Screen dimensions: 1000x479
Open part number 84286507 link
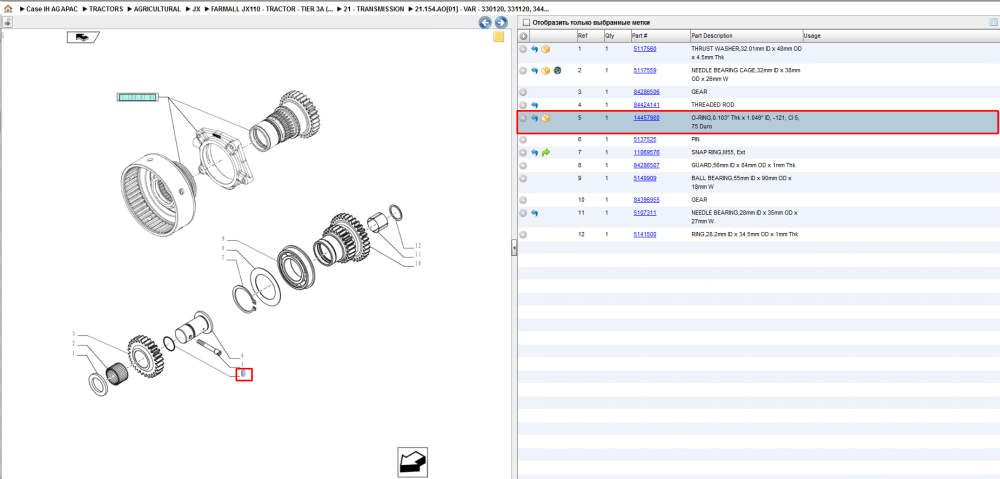click(646, 165)
